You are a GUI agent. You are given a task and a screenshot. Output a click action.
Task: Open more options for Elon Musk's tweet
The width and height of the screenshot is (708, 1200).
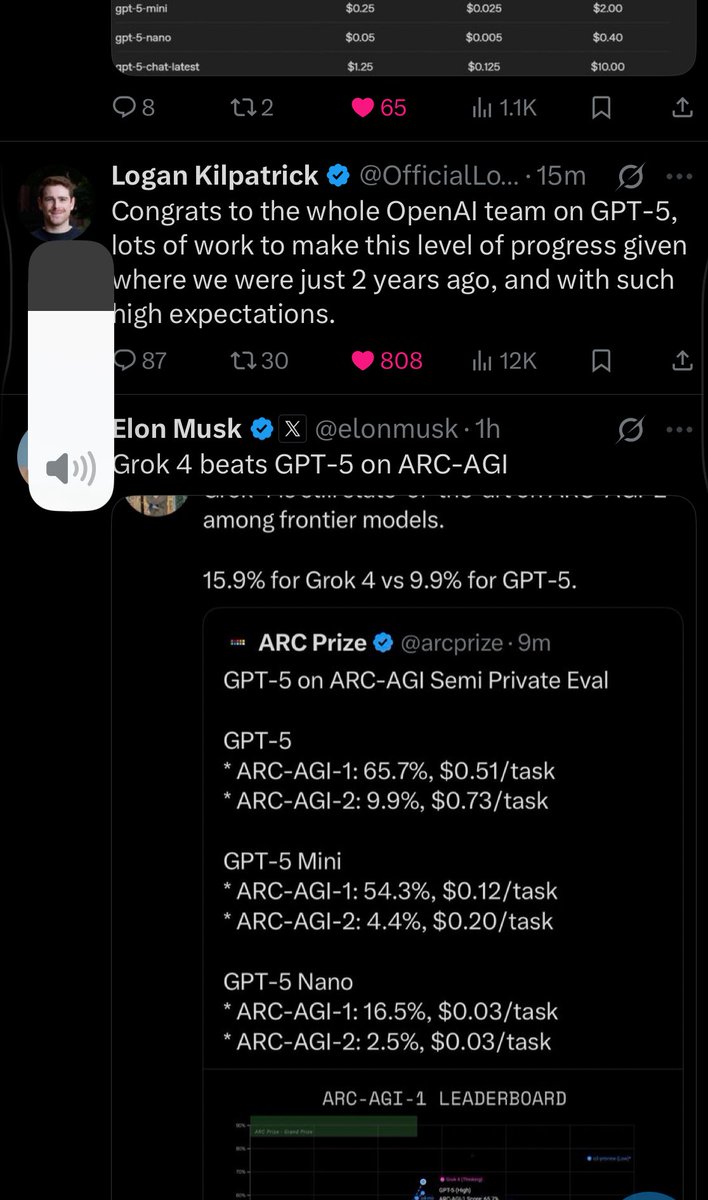tap(679, 430)
